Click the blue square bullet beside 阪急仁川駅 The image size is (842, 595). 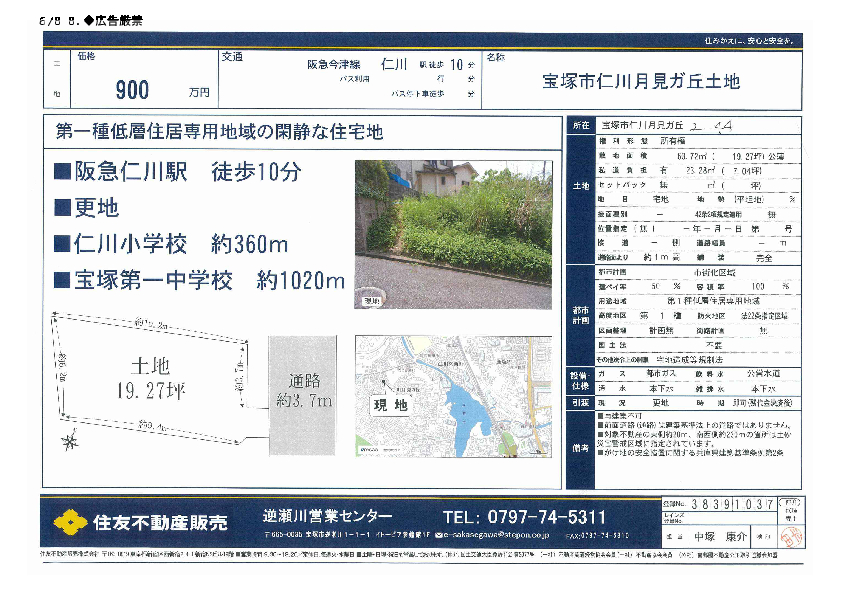[62, 171]
